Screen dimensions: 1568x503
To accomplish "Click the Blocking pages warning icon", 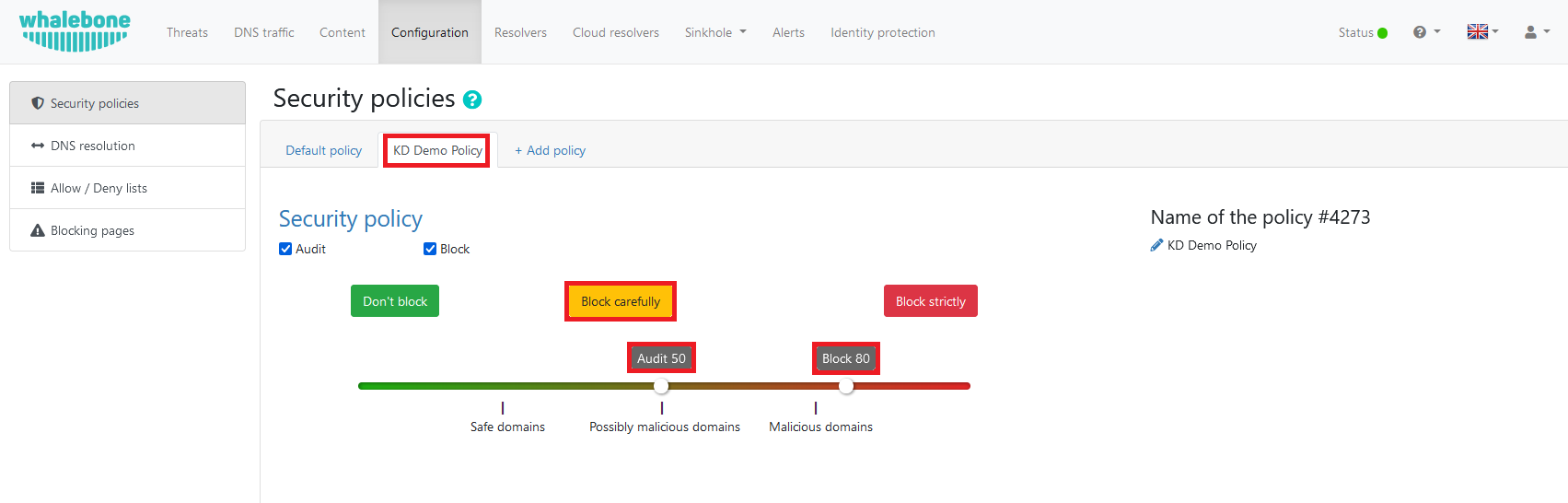I will pyautogui.click(x=38, y=230).
